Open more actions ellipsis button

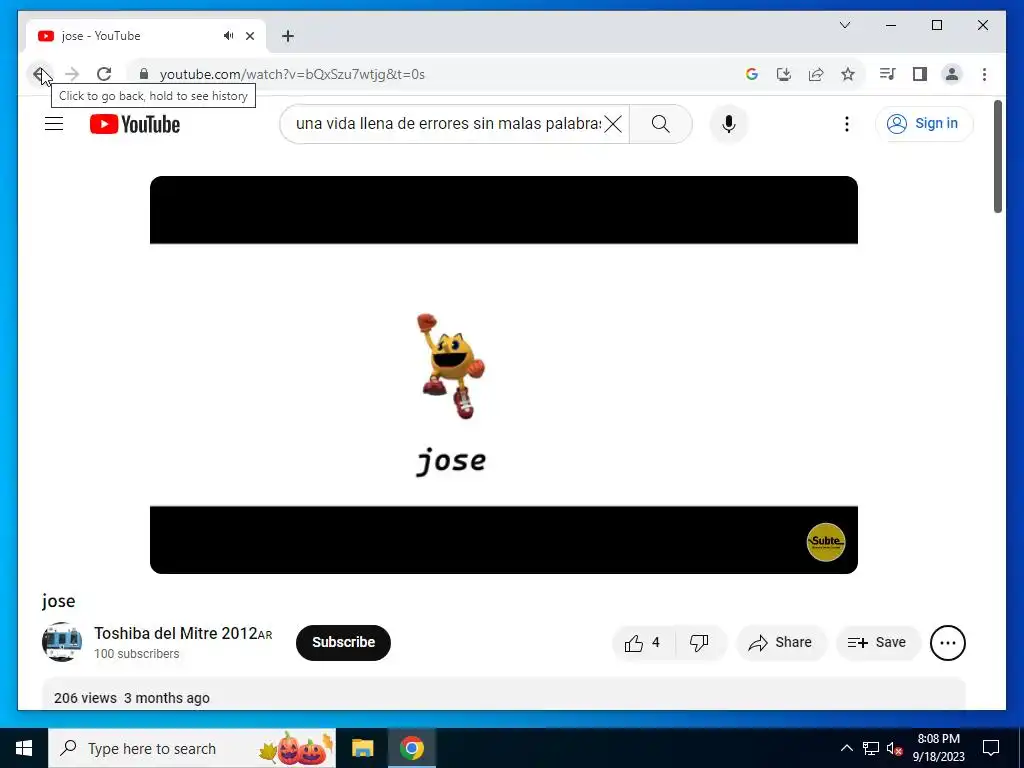(x=948, y=643)
